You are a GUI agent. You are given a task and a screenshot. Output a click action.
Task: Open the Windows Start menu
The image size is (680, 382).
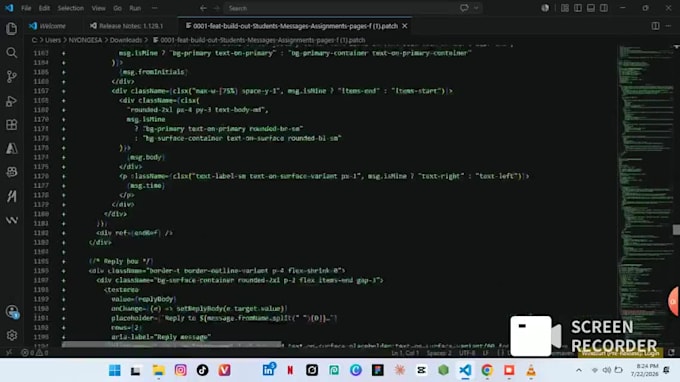point(114,370)
